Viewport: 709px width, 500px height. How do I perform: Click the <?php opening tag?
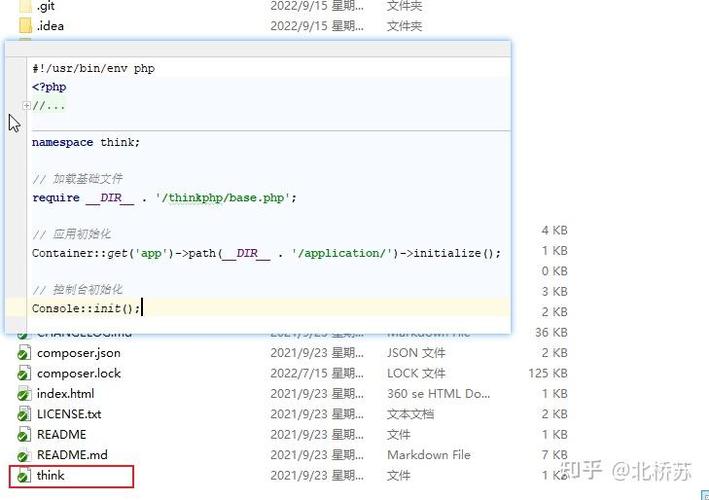(49, 87)
